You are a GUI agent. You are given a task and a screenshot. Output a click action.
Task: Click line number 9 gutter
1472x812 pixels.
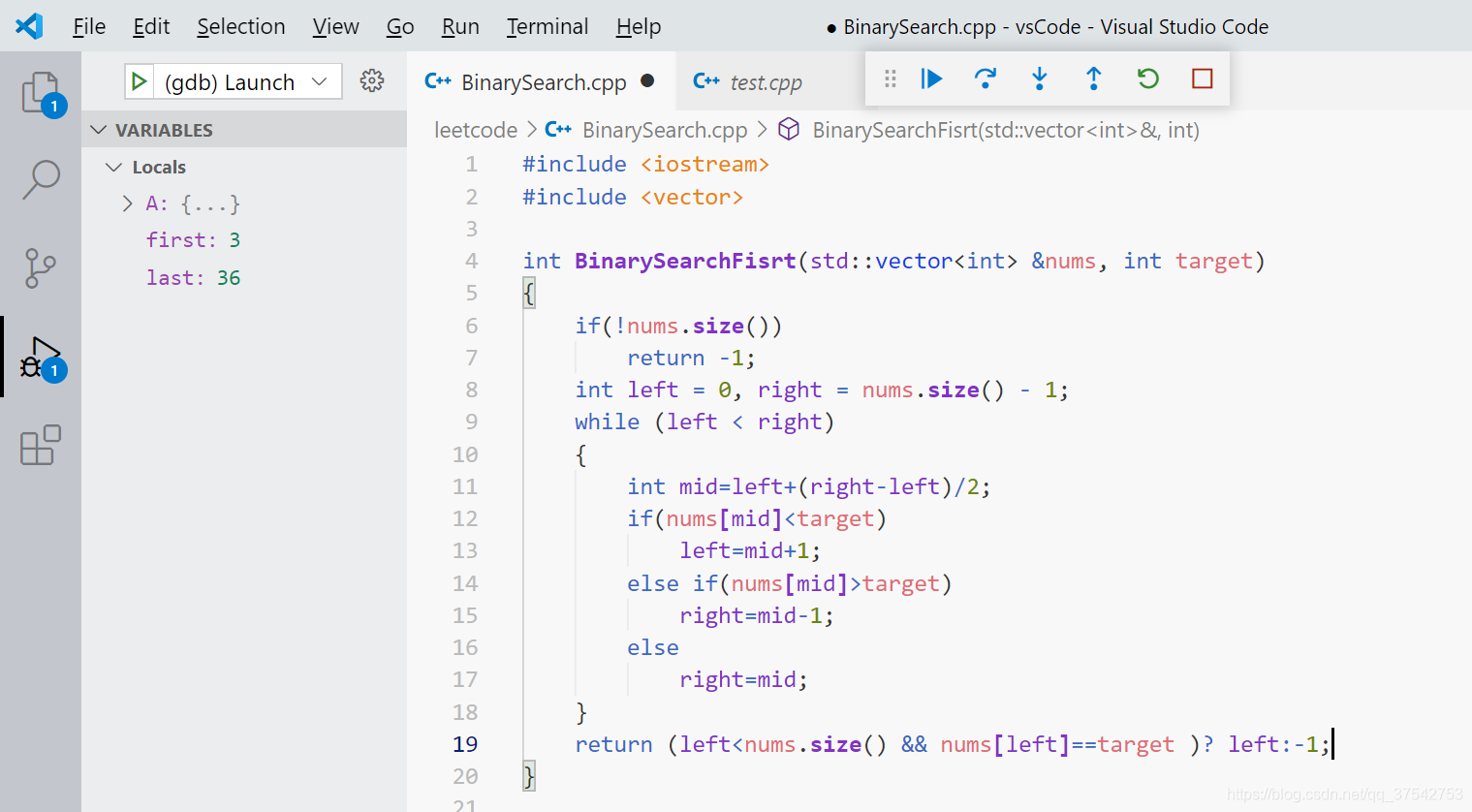tap(471, 422)
